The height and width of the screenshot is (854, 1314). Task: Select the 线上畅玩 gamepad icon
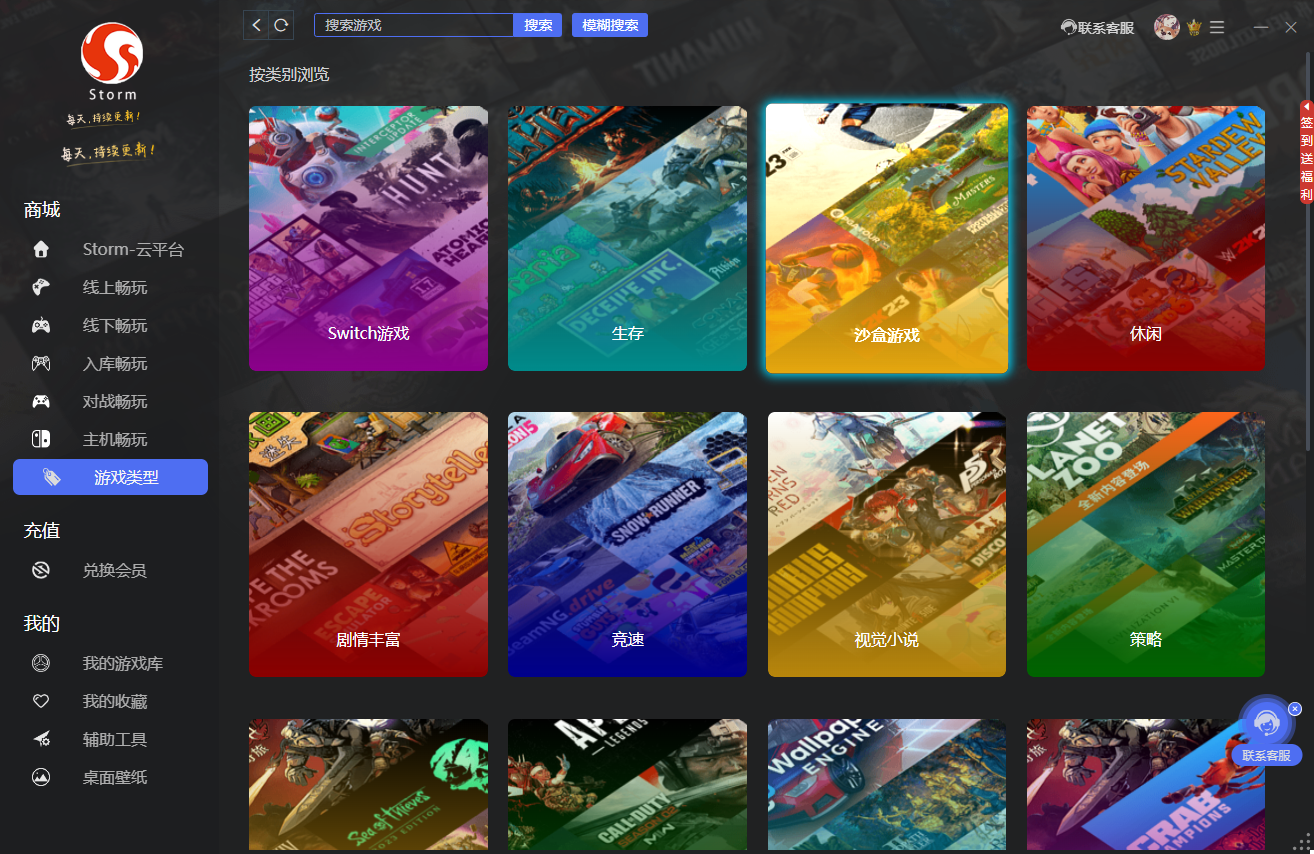pyautogui.click(x=41, y=288)
